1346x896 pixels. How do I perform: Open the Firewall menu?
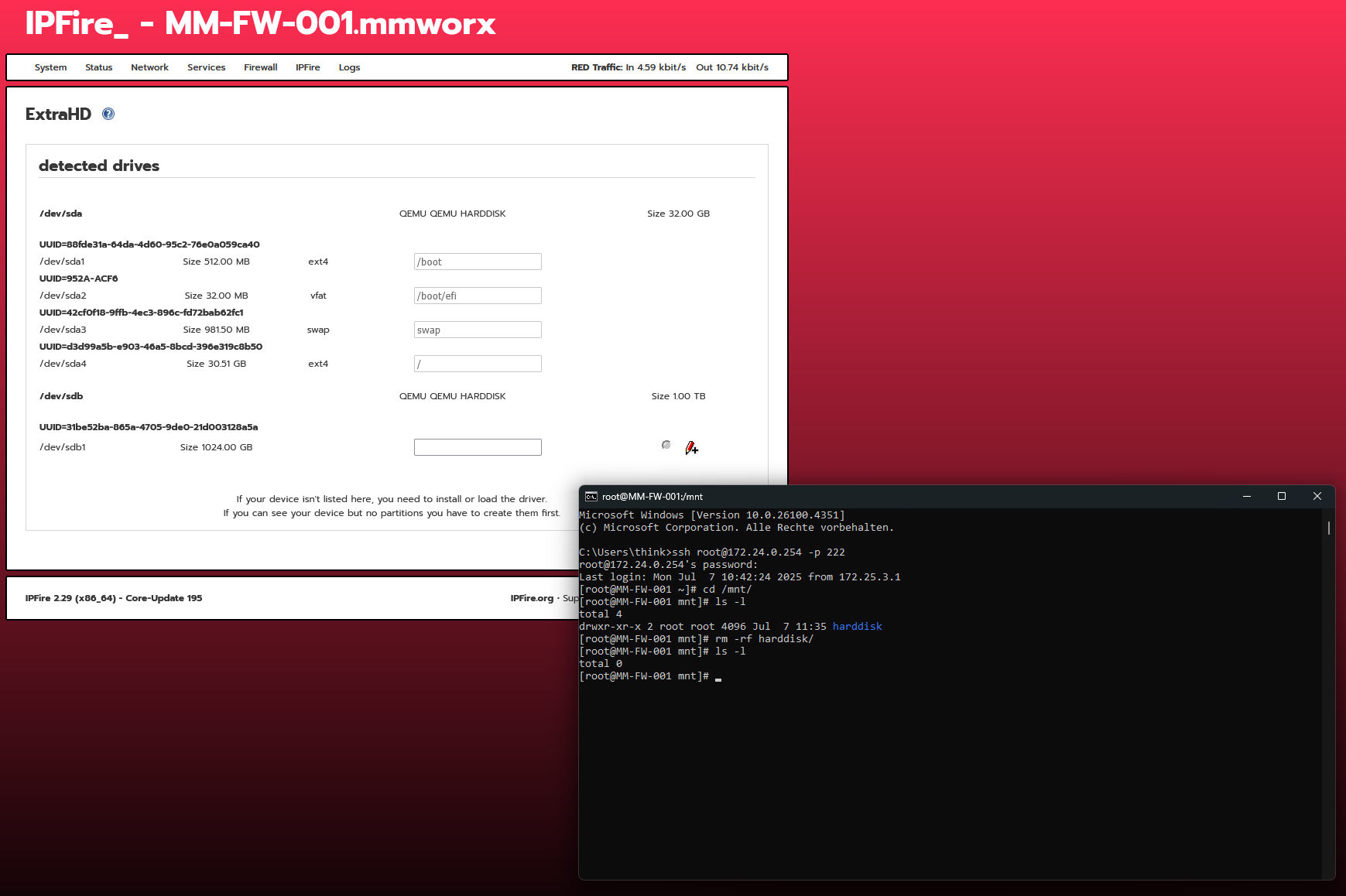260,67
